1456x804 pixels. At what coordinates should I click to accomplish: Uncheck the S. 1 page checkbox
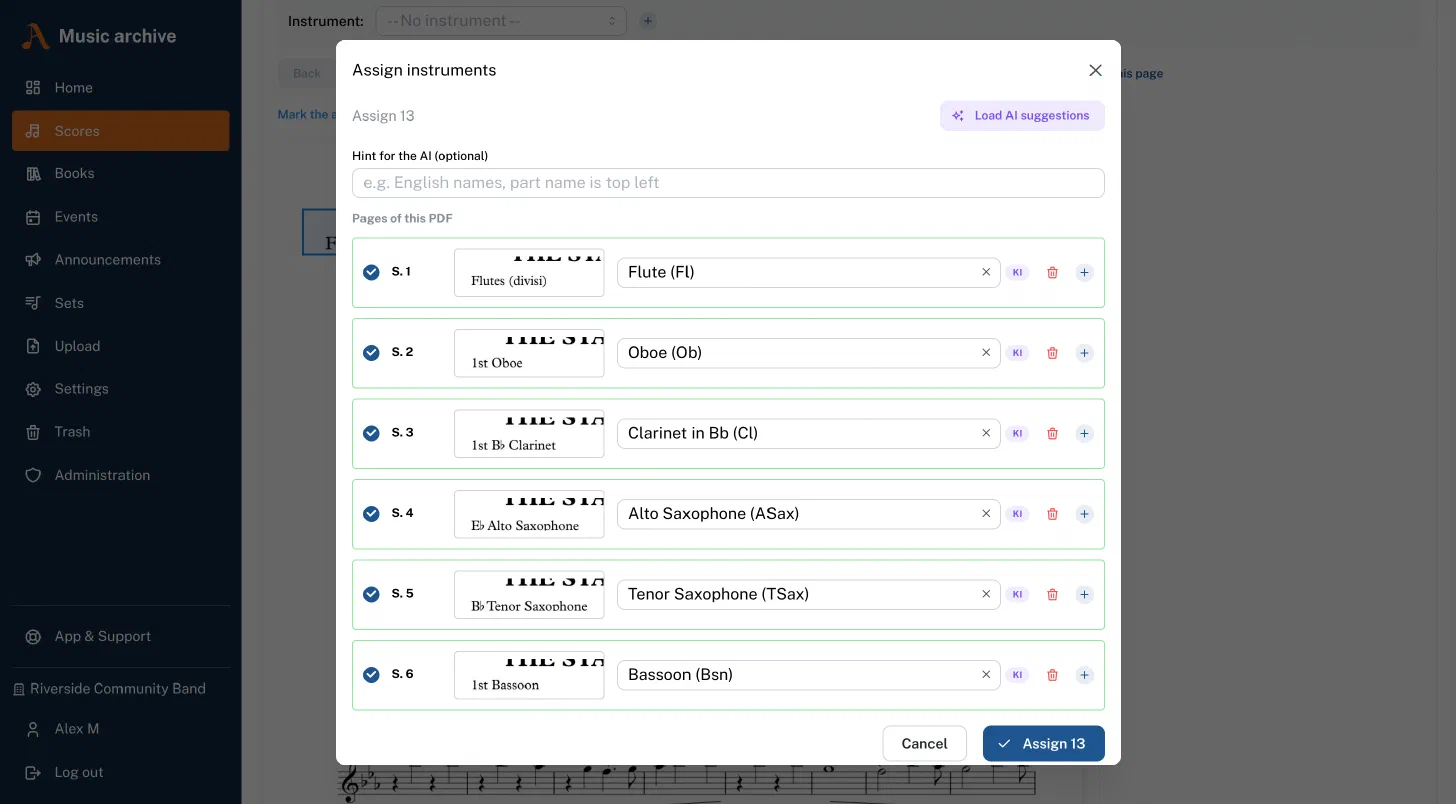tap(371, 272)
